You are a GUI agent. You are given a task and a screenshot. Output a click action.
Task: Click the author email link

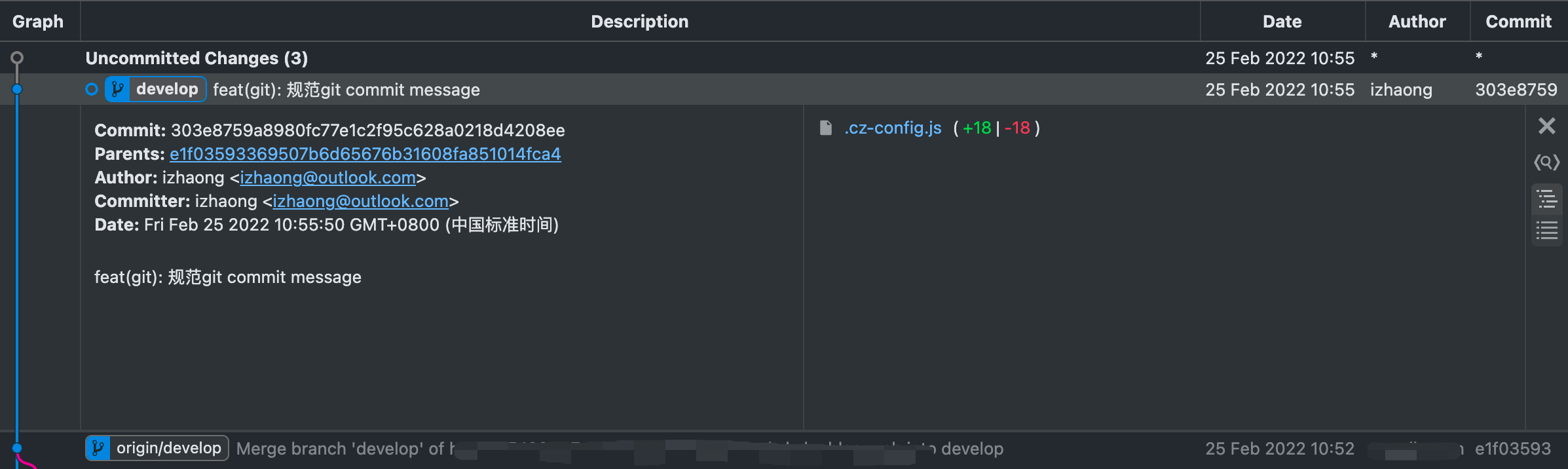[x=327, y=178]
